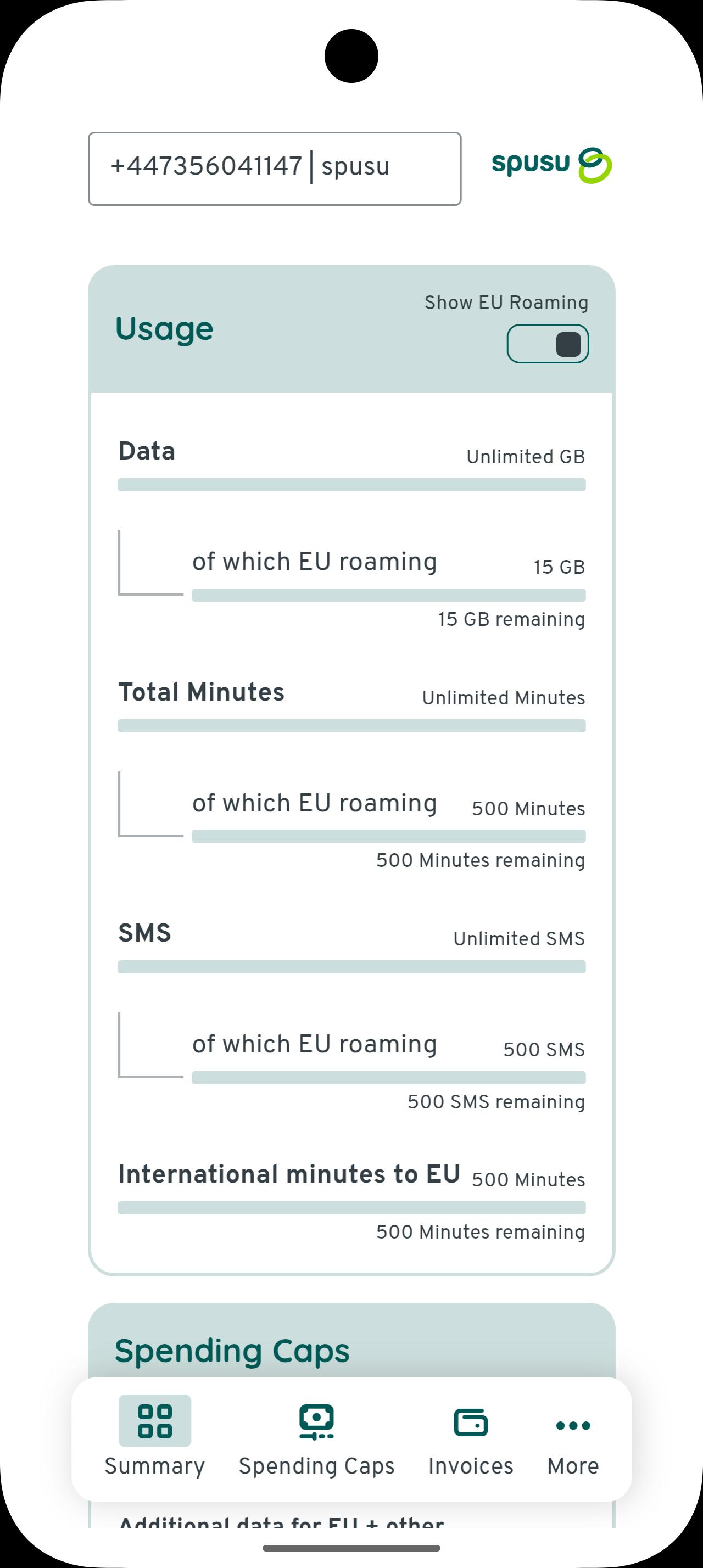Tap the home gesture bar at bottom
Screen dimensions: 703x1568
[351, 1548]
